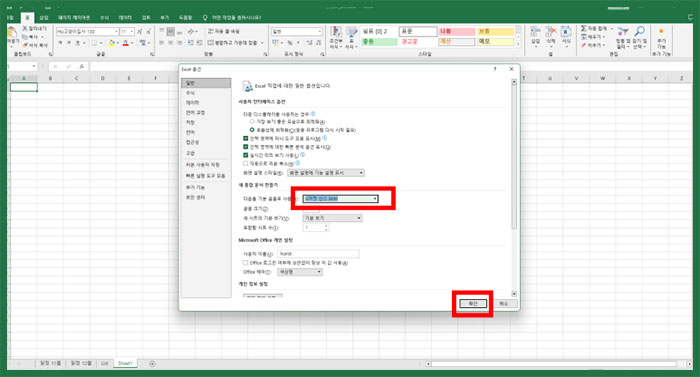Select the optimize for best appearance radio button

tap(252, 121)
